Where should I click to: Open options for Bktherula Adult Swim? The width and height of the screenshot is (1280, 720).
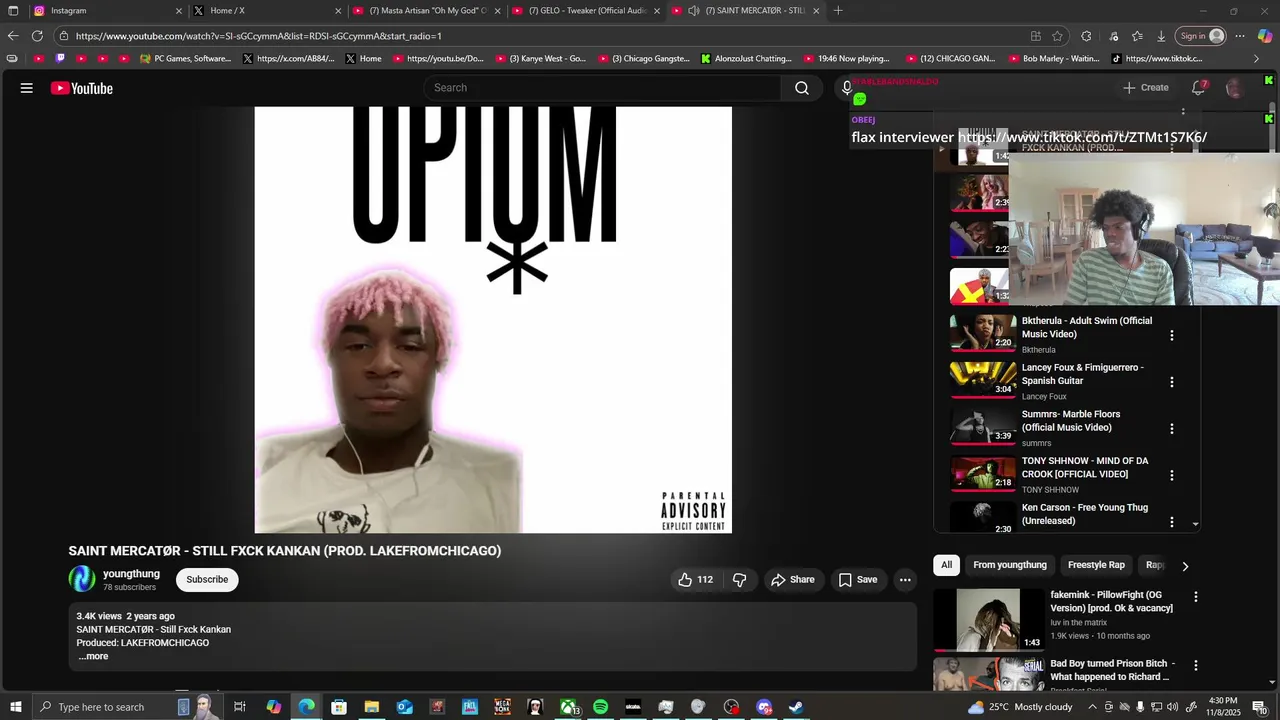pyautogui.click(x=1172, y=336)
